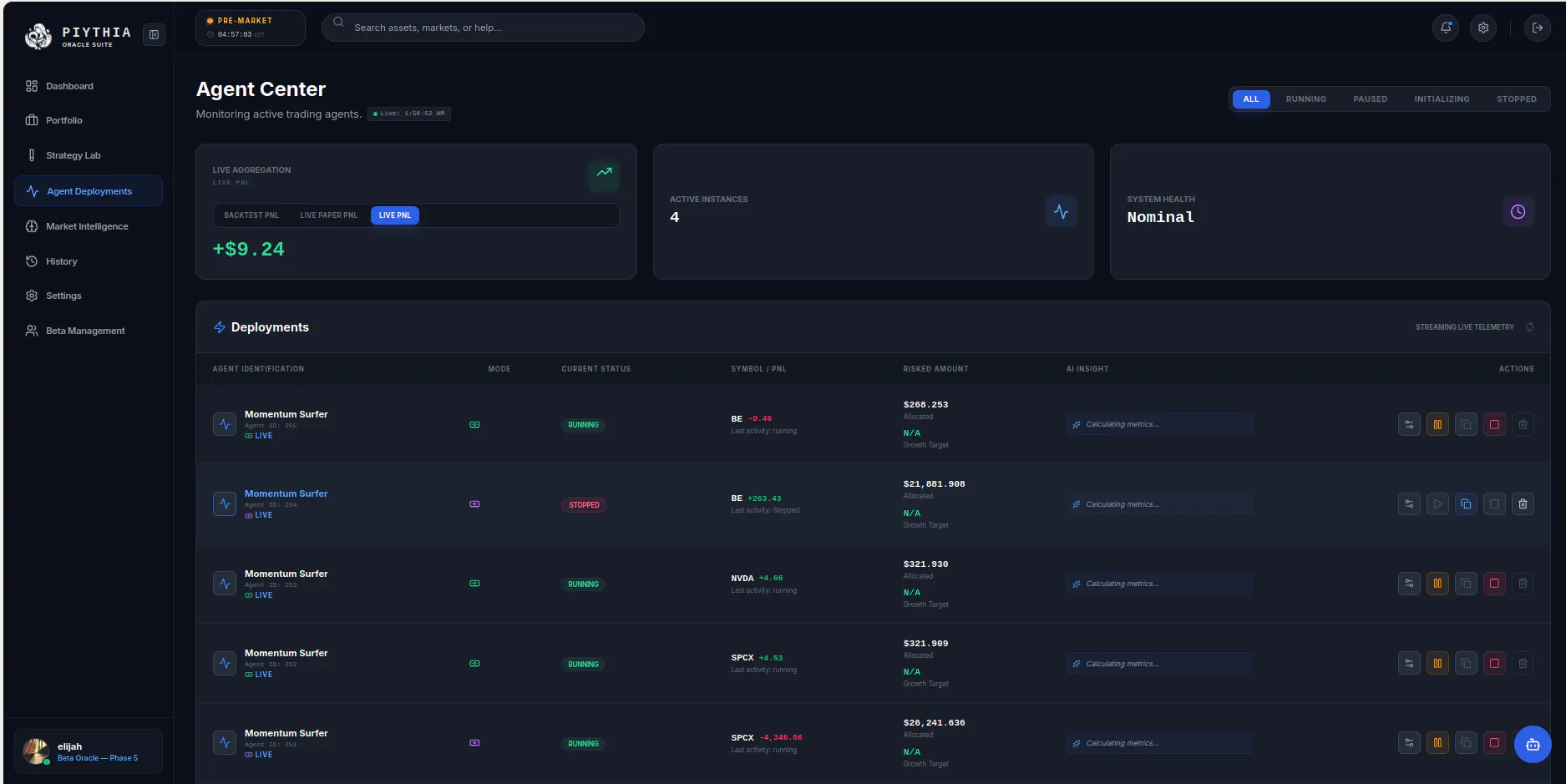The width and height of the screenshot is (1566, 784).
Task: Resume stopped agent 254 with play button
Action: tap(1437, 503)
